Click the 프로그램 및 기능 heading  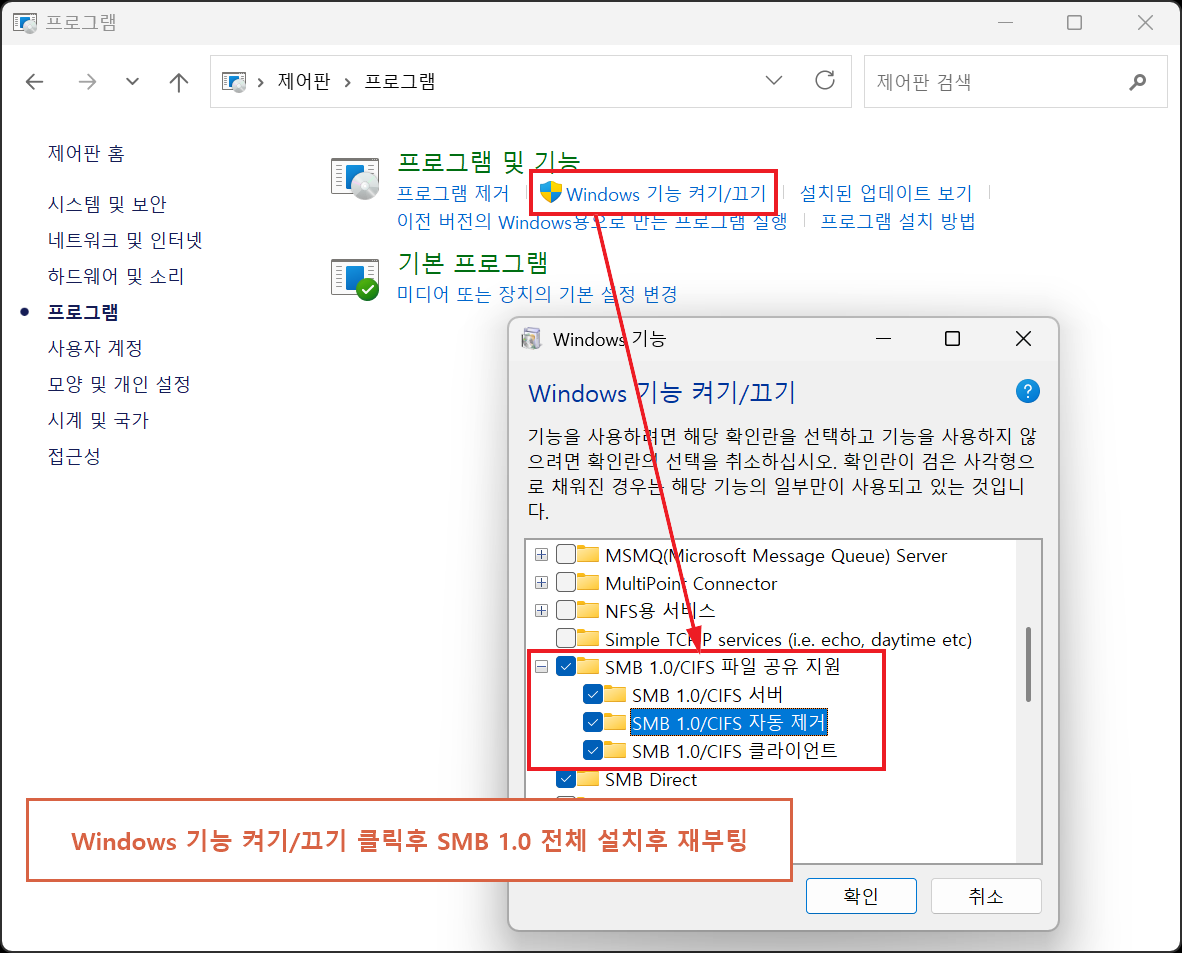coord(488,160)
